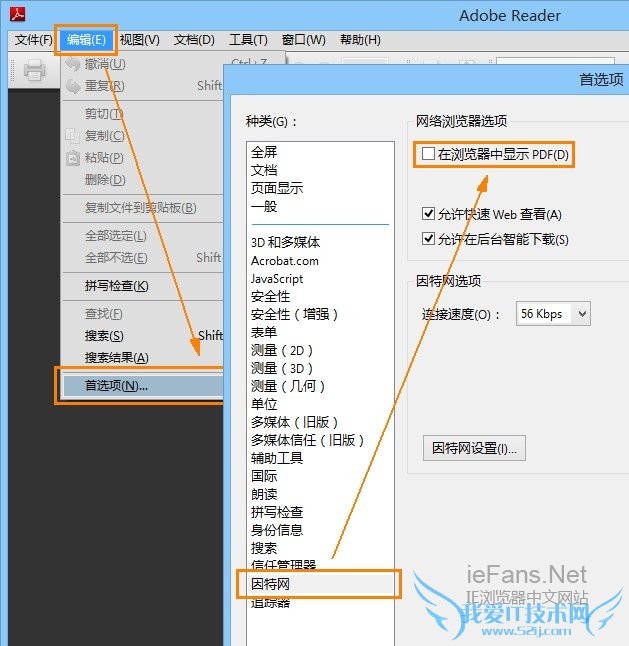This screenshot has width=629, height=646.
Task: Open the 文件(F) menu
Action: [33, 40]
